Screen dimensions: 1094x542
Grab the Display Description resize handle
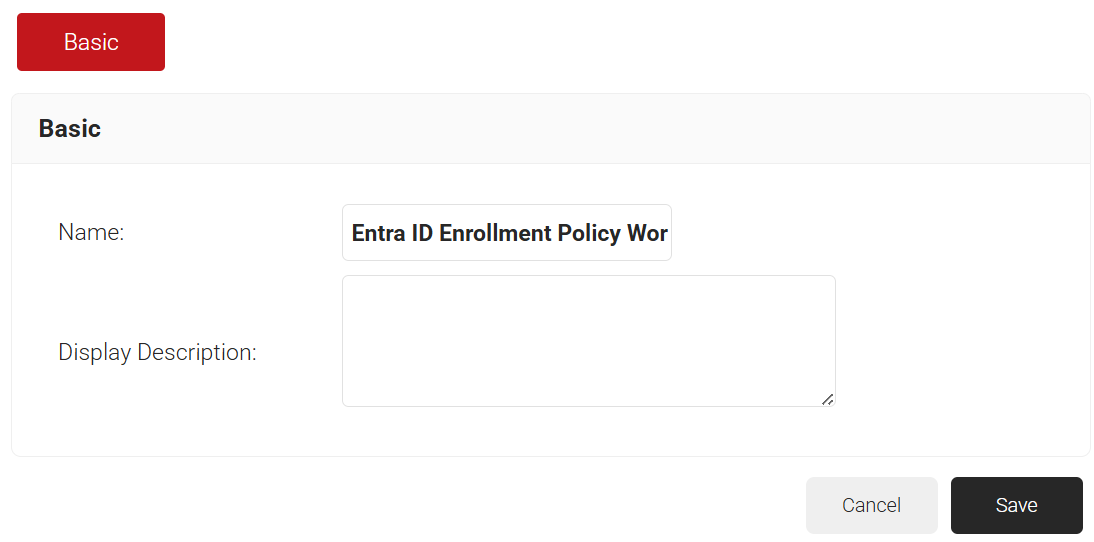(x=827, y=399)
